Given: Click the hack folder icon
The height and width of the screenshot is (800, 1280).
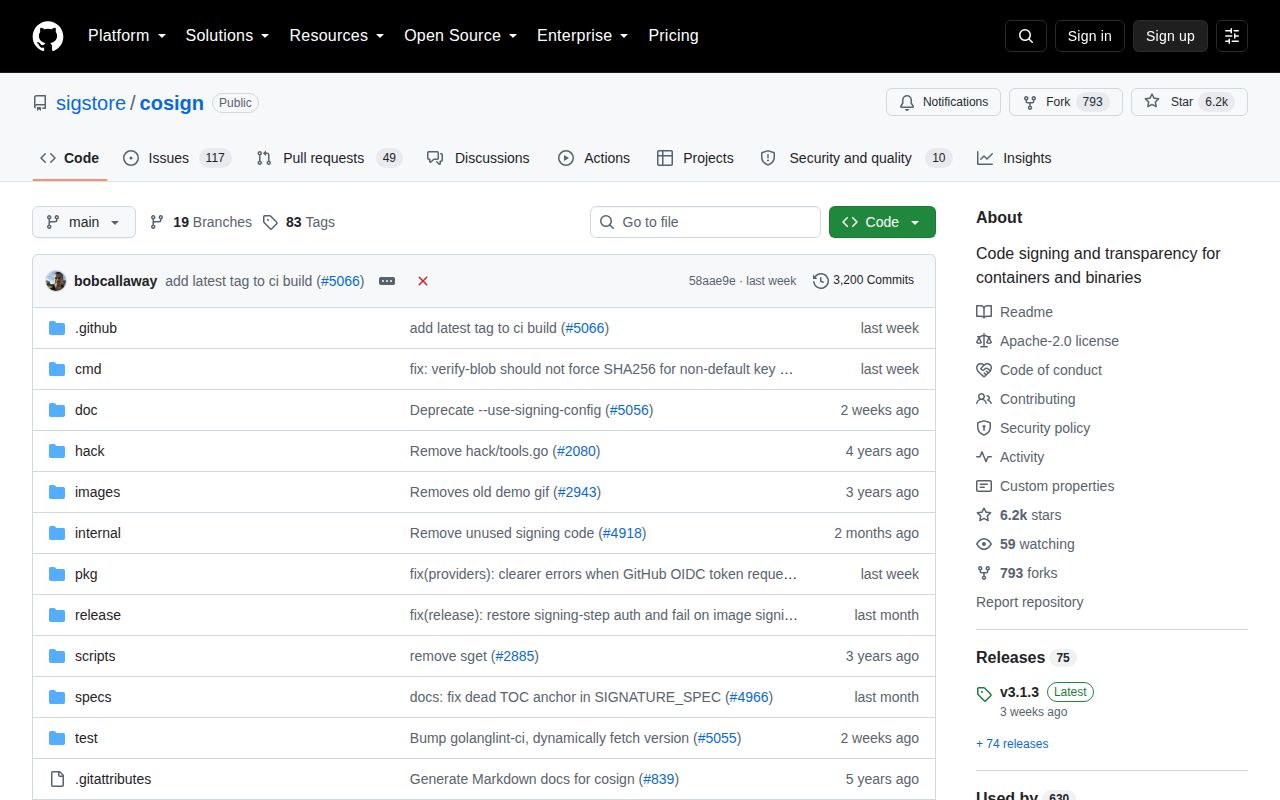Looking at the screenshot, I should point(57,451).
